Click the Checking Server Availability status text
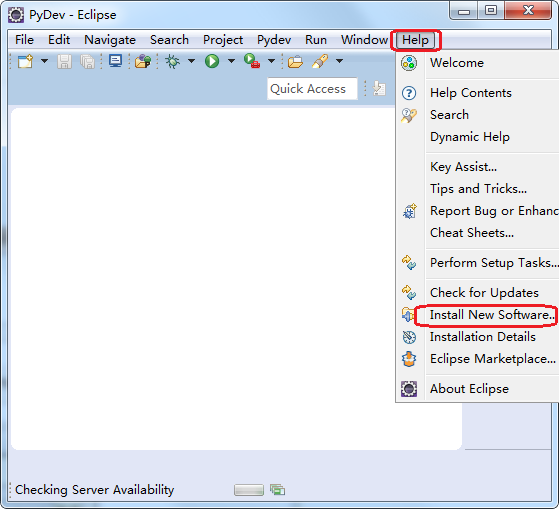This screenshot has width=559, height=509. (94, 490)
